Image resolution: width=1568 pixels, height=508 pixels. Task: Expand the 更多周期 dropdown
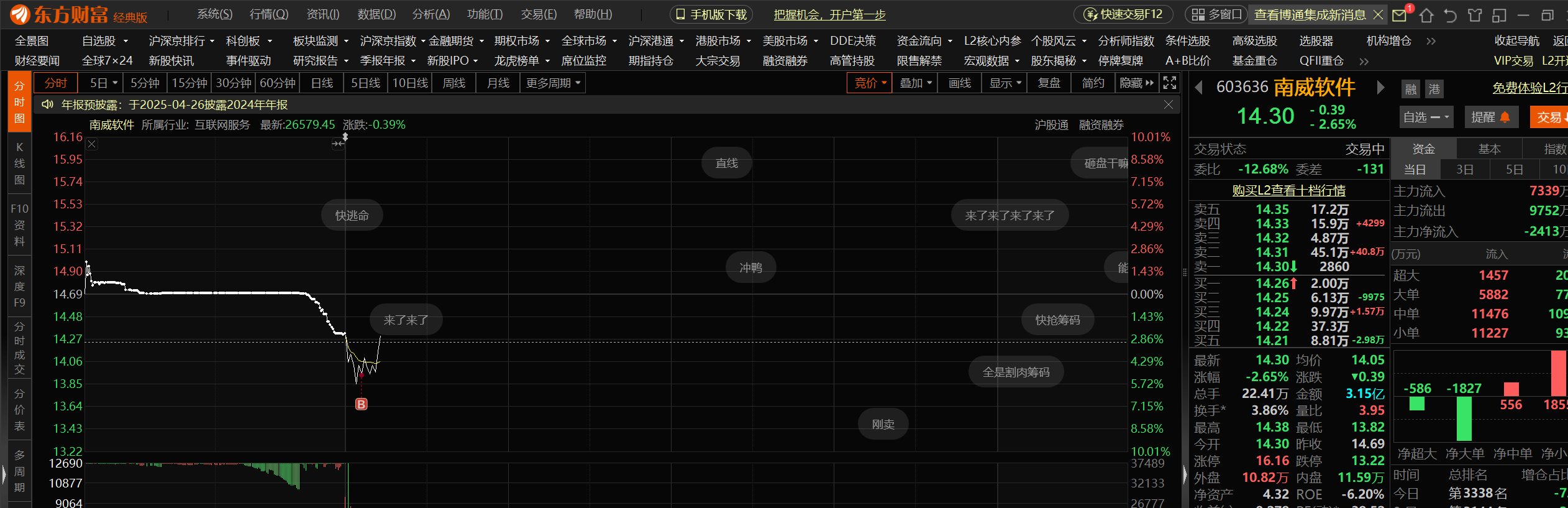click(553, 83)
